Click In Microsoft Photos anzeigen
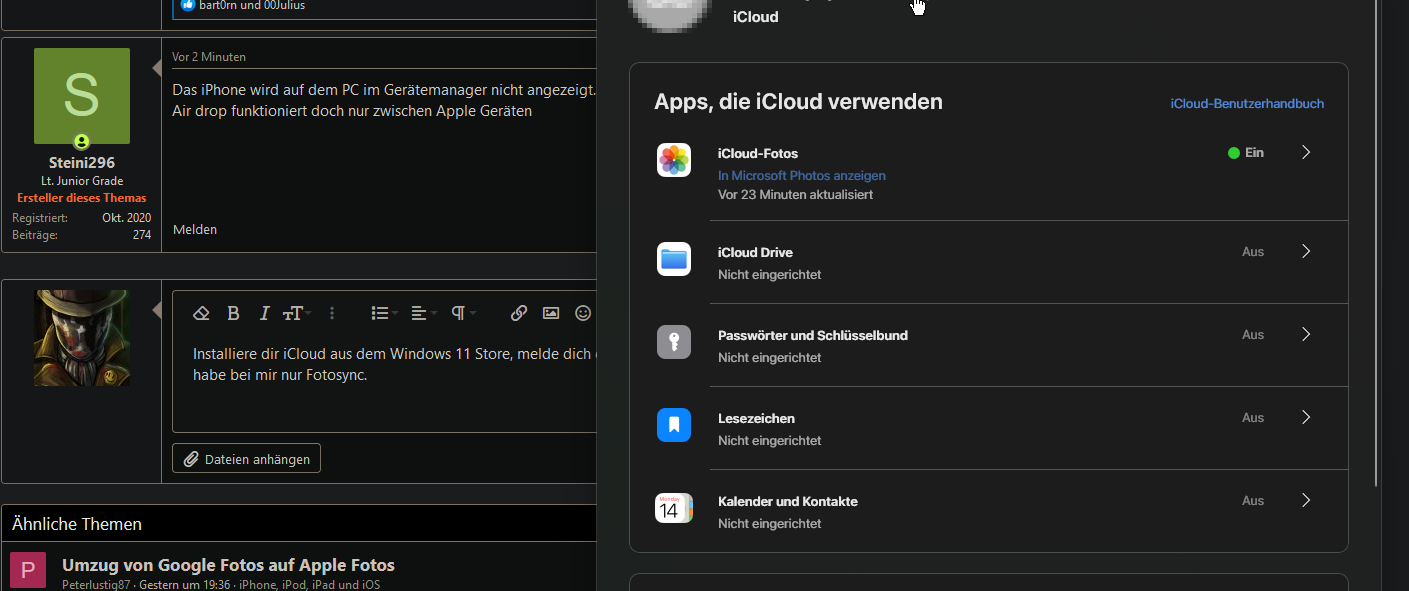This screenshot has width=1409, height=591. pyautogui.click(x=800, y=175)
